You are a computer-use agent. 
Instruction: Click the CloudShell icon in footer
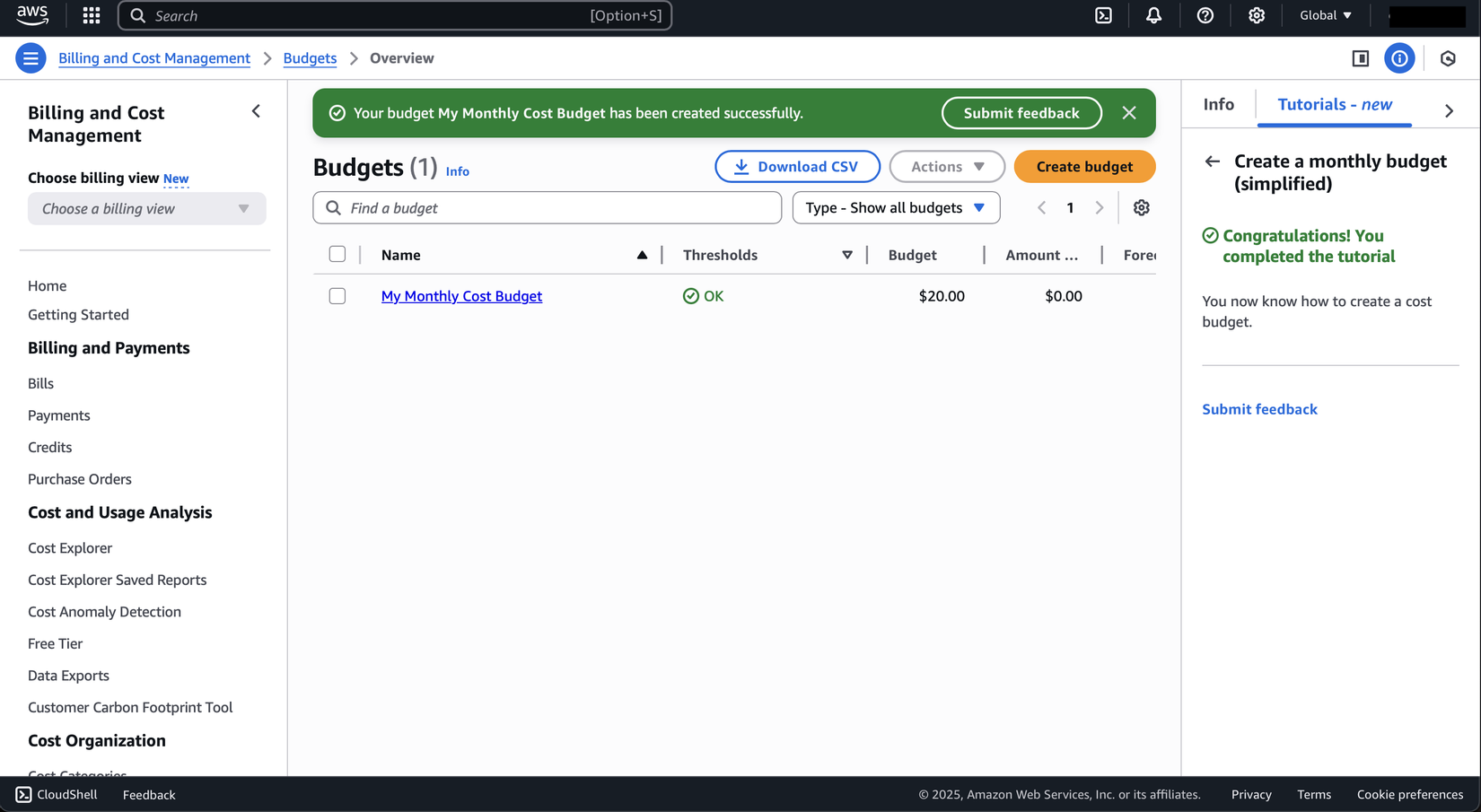(x=23, y=795)
